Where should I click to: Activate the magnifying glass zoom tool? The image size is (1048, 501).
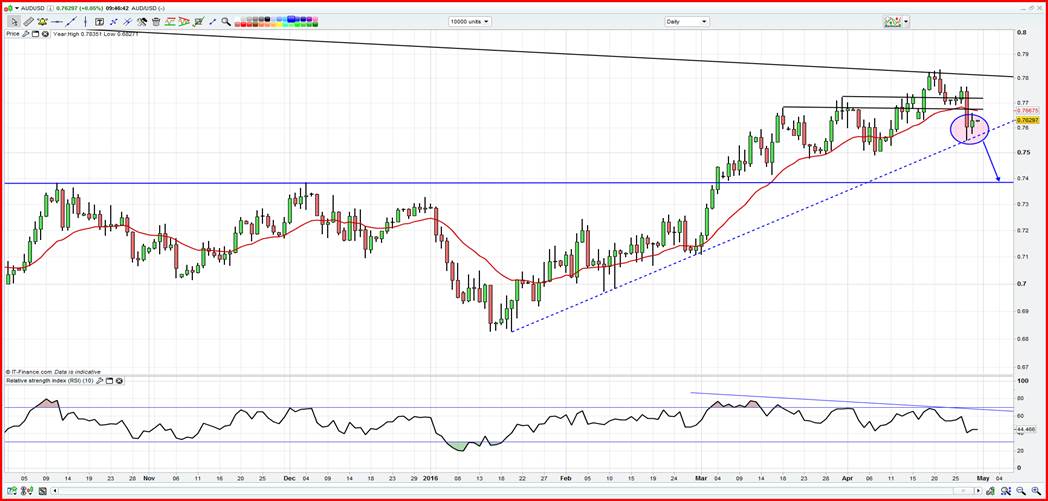pyautogui.click(x=226, y=21)
